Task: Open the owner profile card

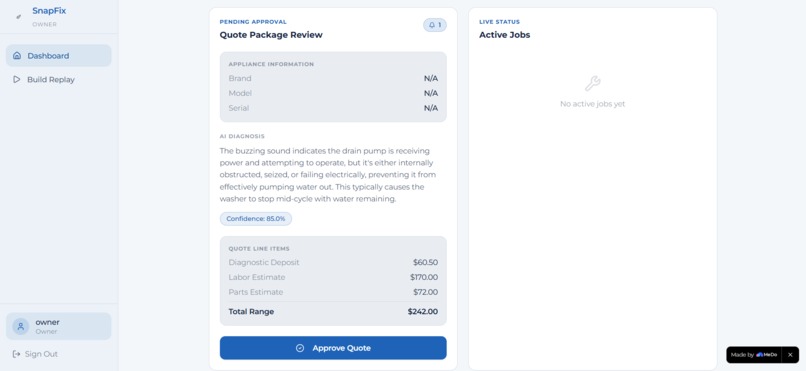Action: click(x=59, y=326)
